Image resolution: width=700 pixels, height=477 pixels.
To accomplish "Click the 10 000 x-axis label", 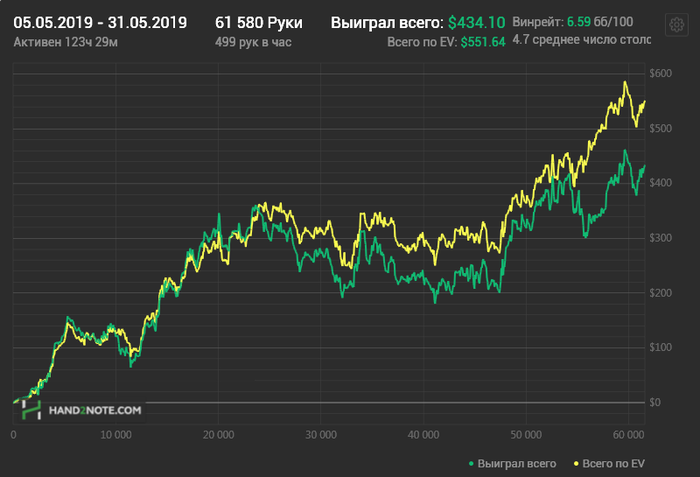I will (116, 435).
